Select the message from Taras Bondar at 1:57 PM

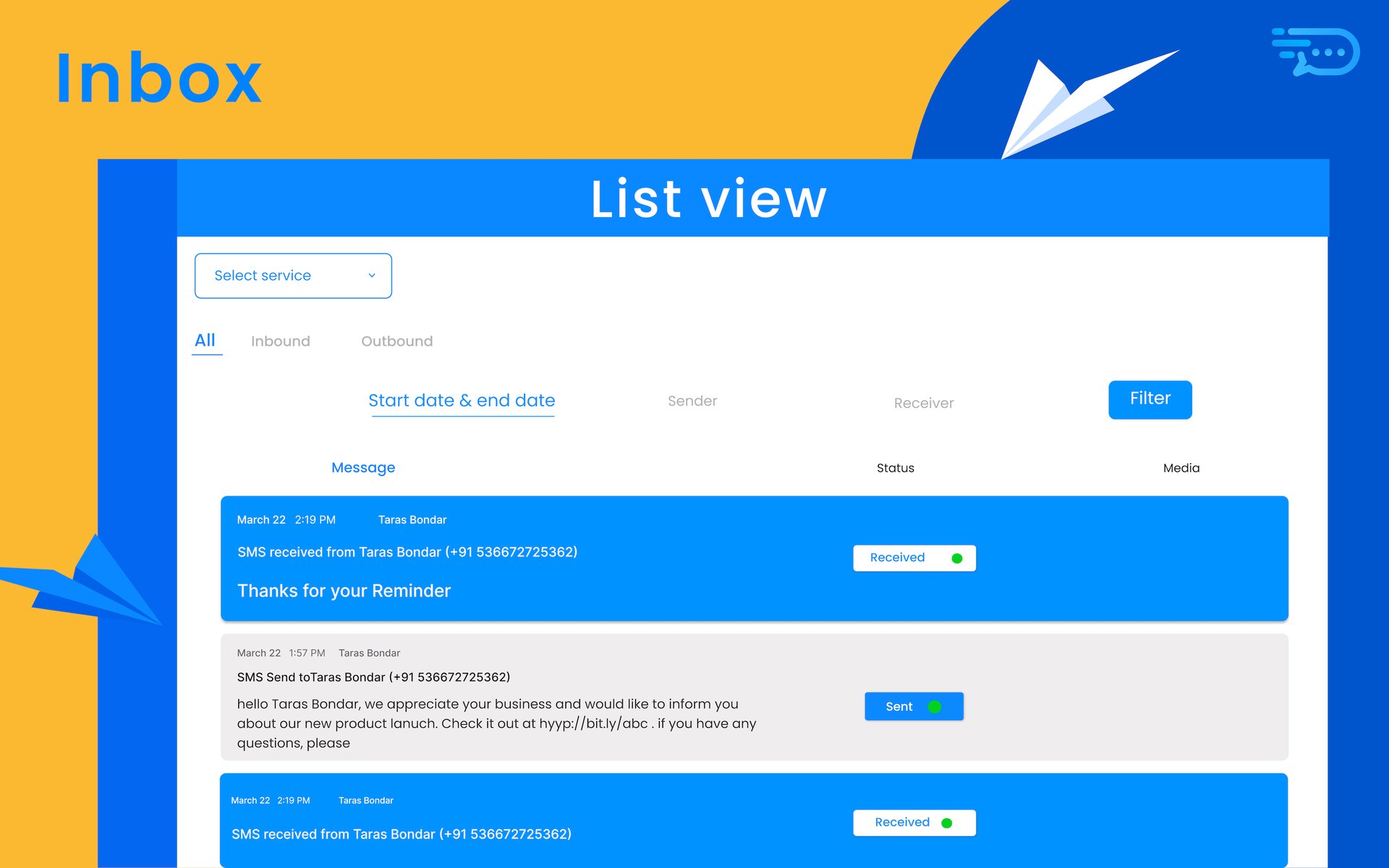[506, 697]
